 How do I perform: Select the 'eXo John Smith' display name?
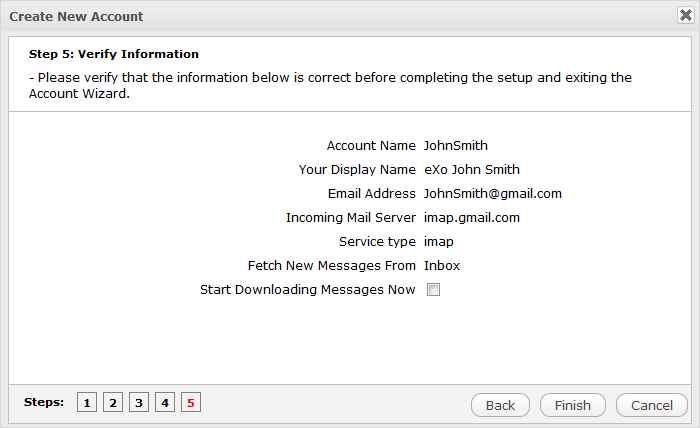click(x=471, y=170)
